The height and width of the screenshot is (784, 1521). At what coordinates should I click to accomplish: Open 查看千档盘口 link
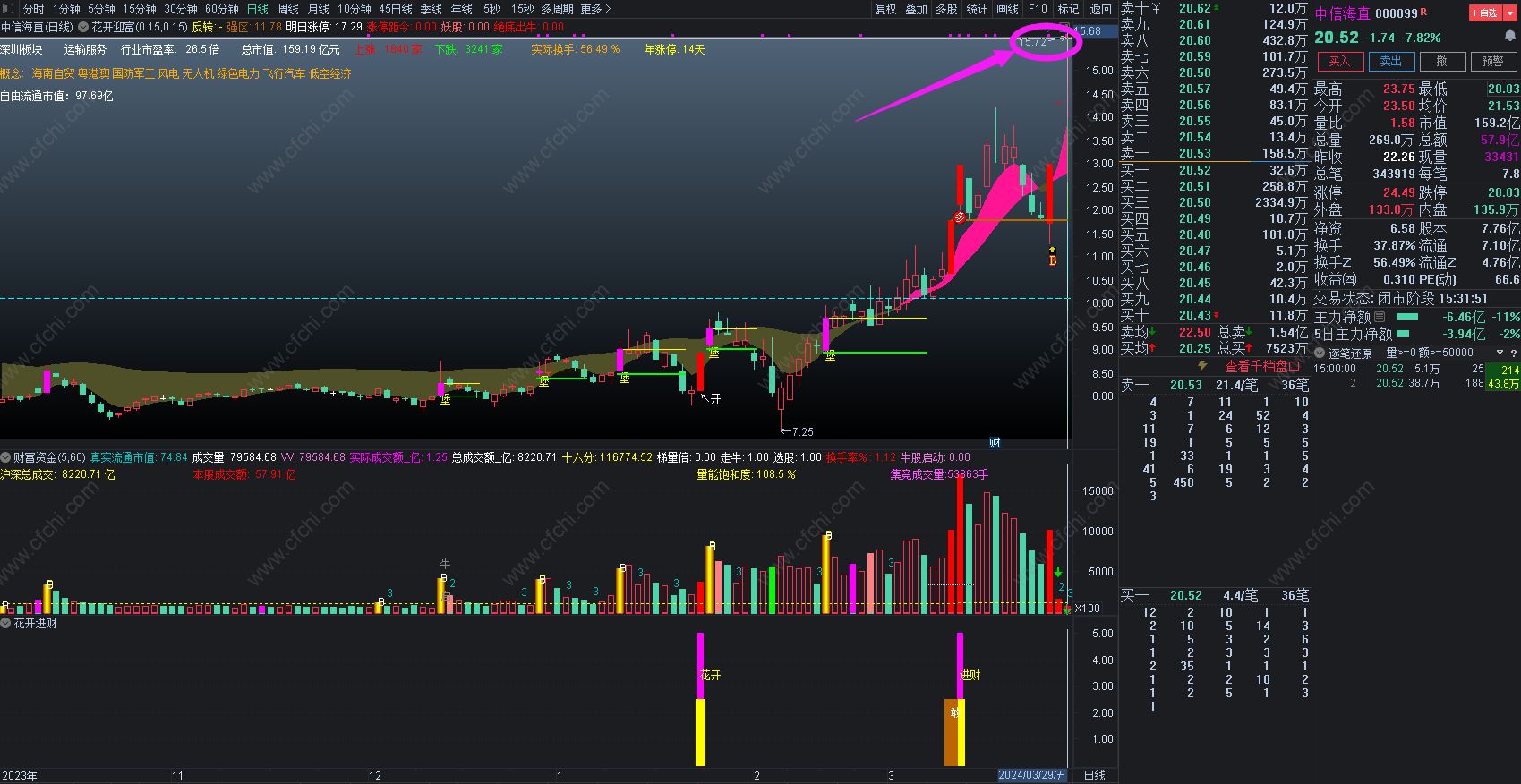pyautogui.click(x=1262, y=366)
